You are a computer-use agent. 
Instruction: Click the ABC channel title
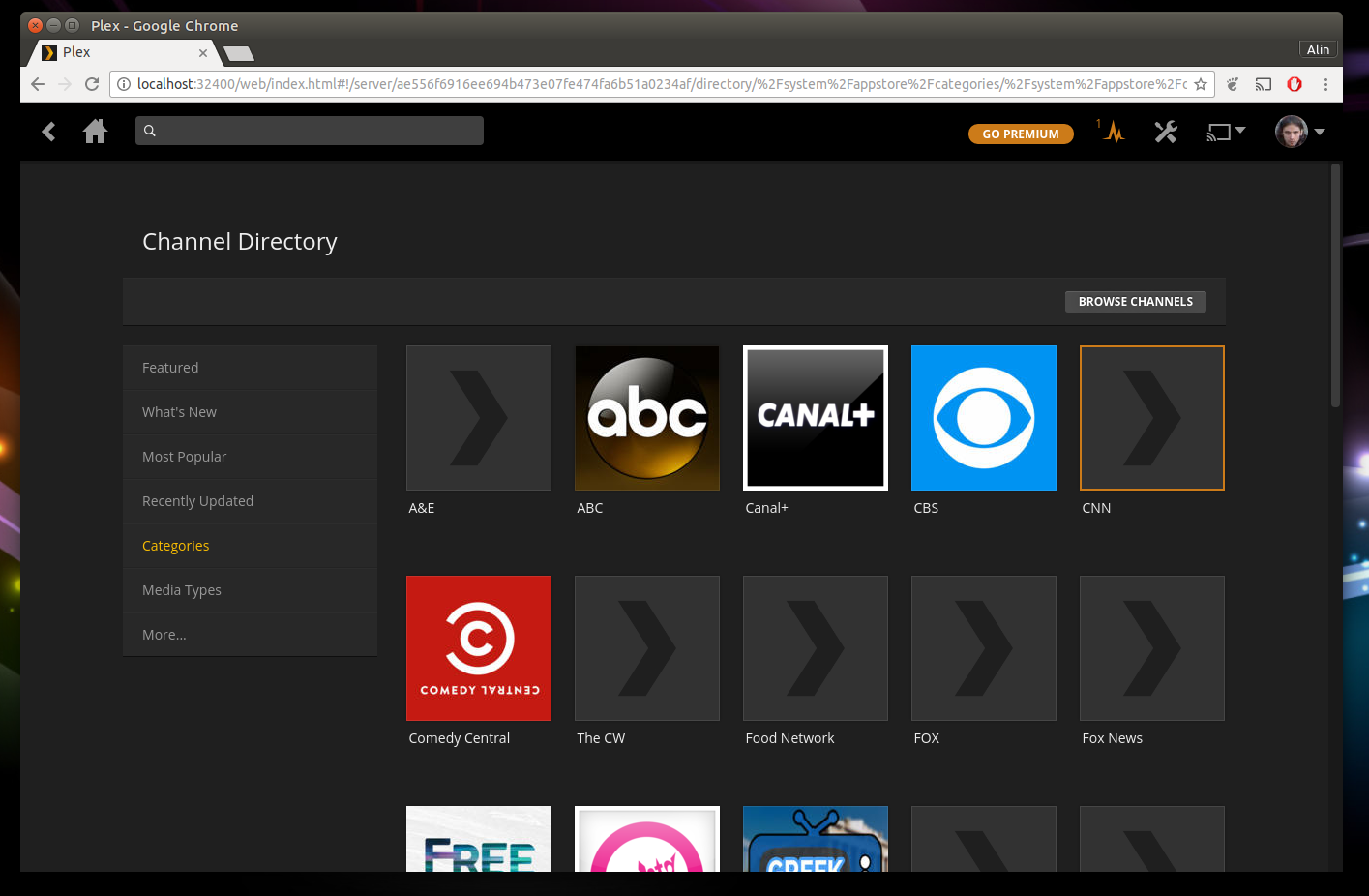point(590,508)
